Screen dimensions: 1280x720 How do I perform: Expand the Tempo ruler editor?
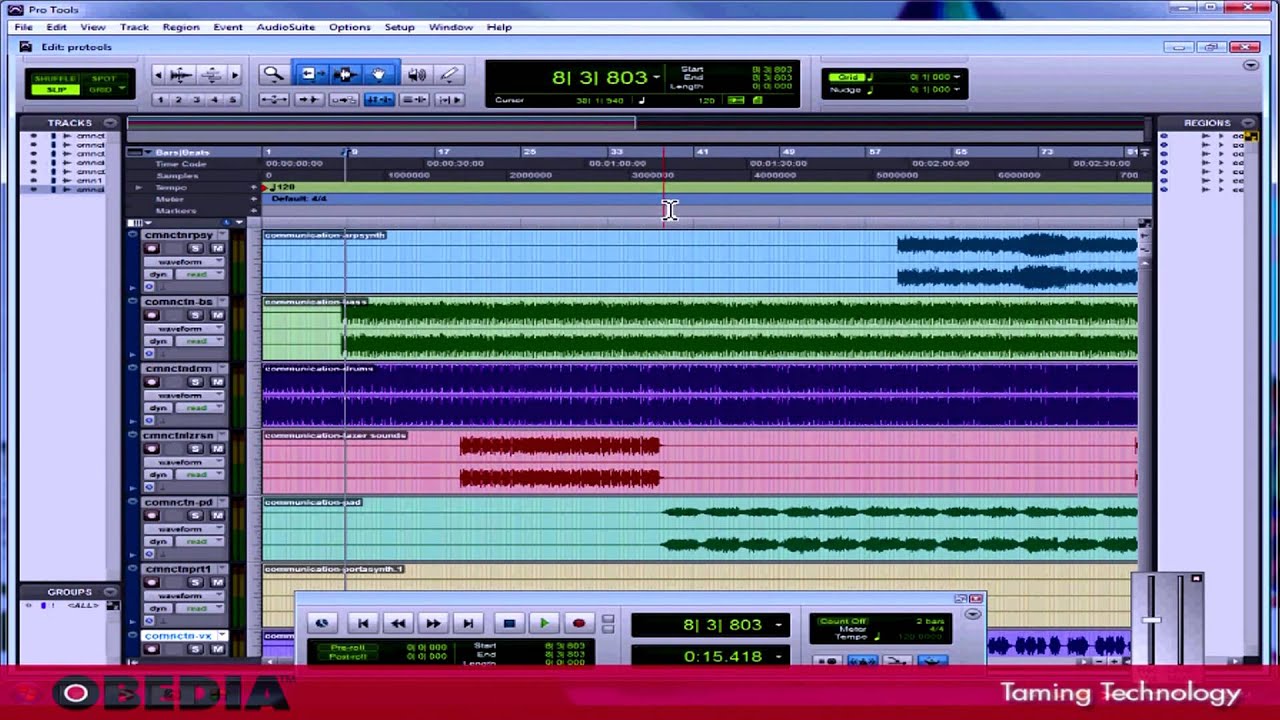click(139, 187)
